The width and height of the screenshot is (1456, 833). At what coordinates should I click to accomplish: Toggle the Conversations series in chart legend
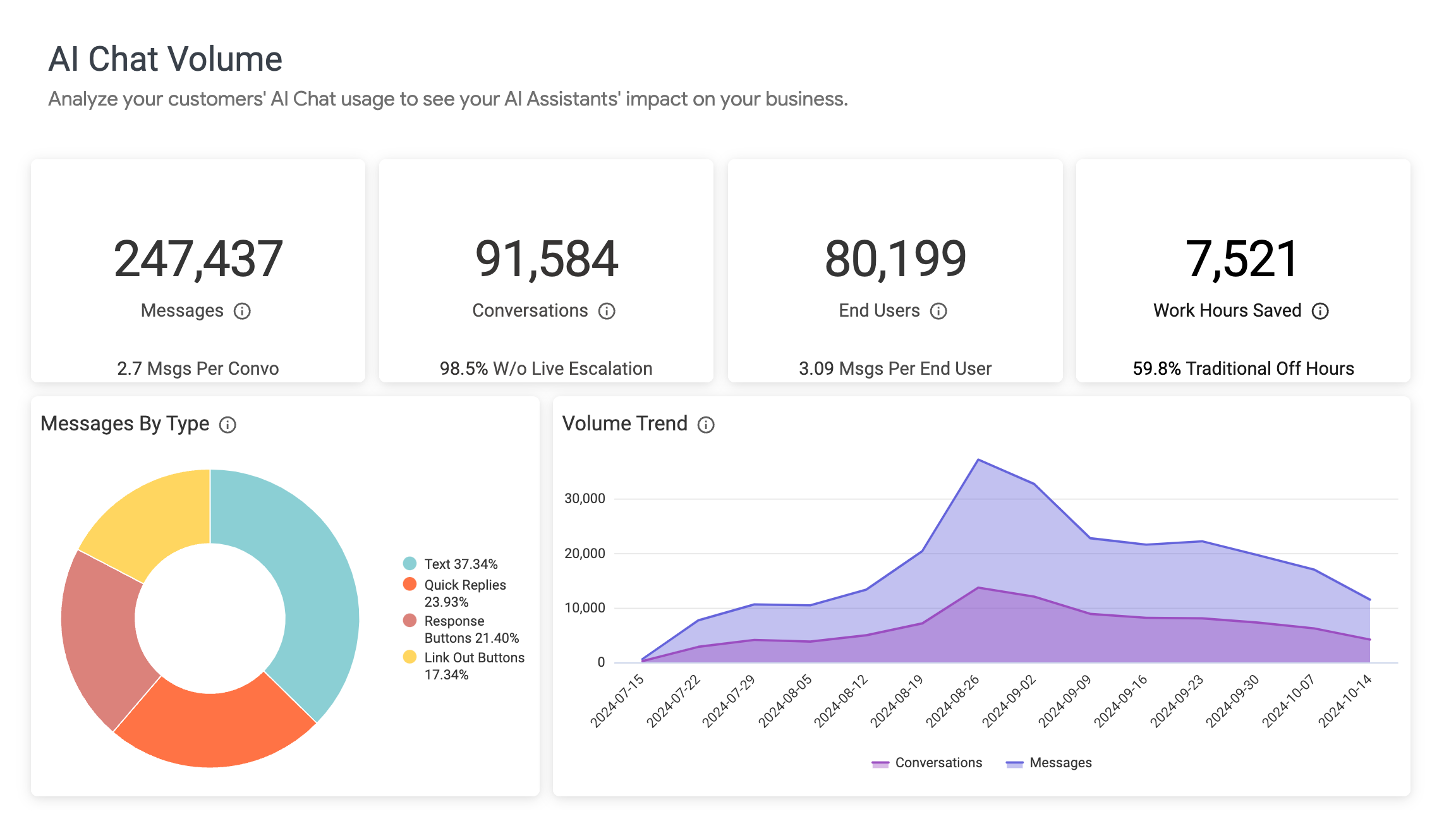(x=926, y=763)
